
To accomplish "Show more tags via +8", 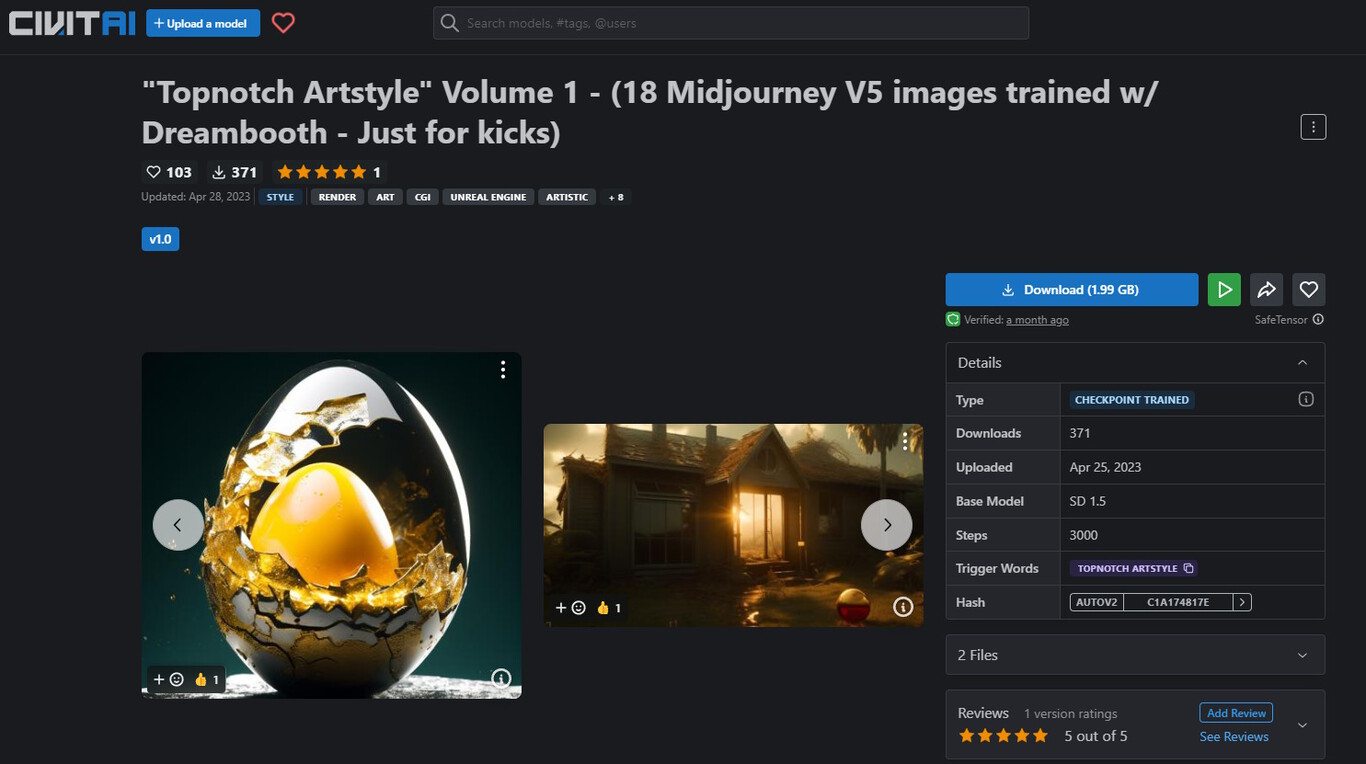I will tap(616, 197).
